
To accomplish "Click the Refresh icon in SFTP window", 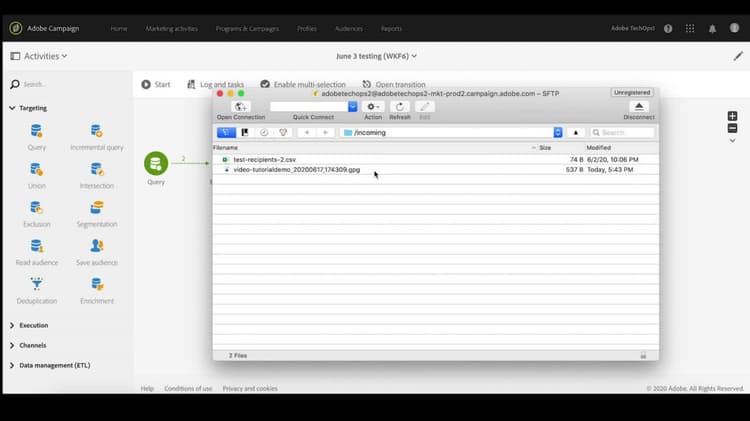I will 400,107.
